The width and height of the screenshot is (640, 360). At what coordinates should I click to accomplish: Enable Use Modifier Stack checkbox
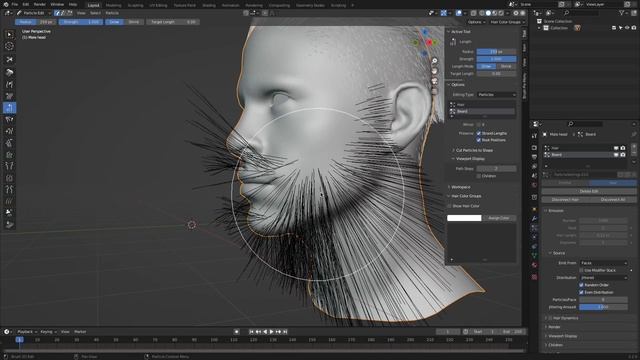[x=581, y=270]
